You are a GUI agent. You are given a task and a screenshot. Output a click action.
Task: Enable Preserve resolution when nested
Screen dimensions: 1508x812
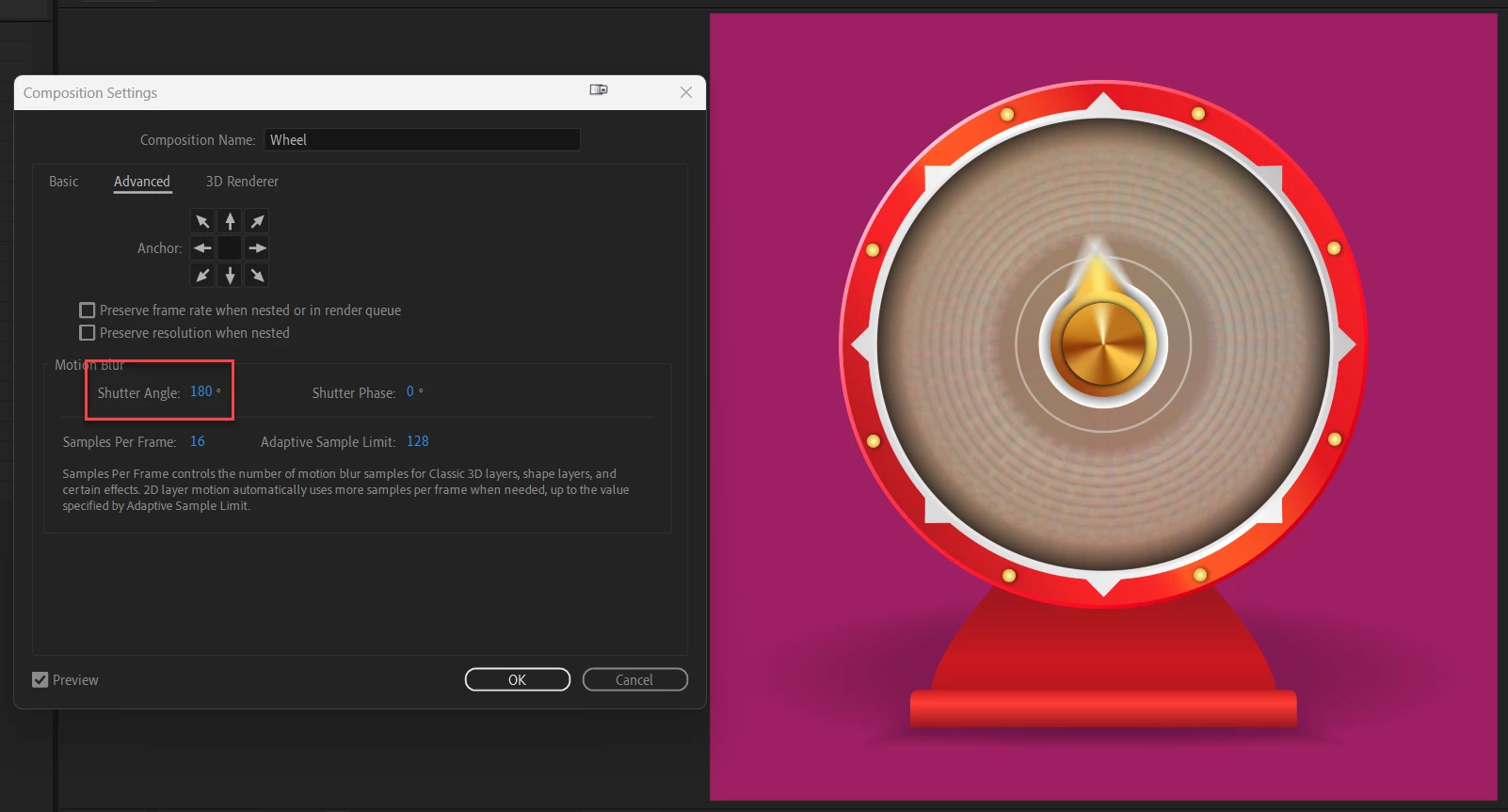click(x=88, y=333)
